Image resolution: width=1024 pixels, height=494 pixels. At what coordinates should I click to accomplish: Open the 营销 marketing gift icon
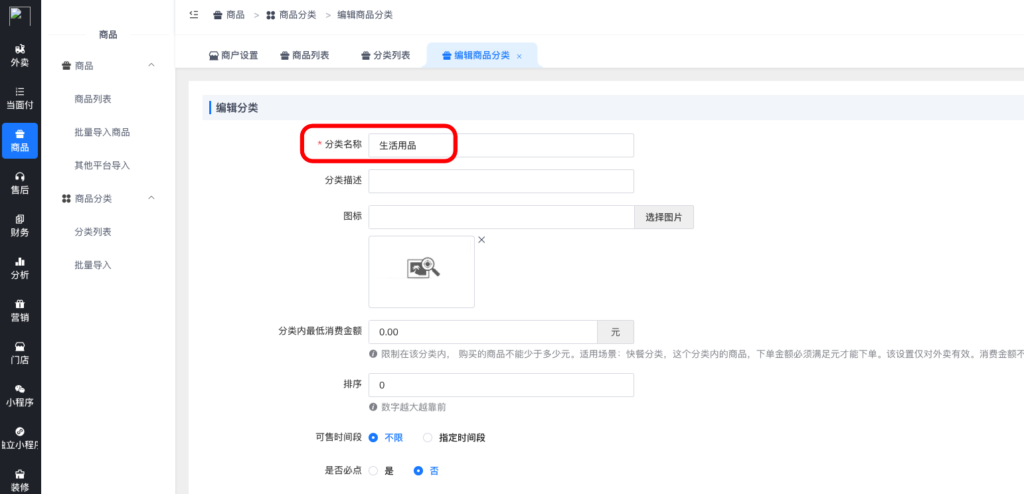point(20,309)
